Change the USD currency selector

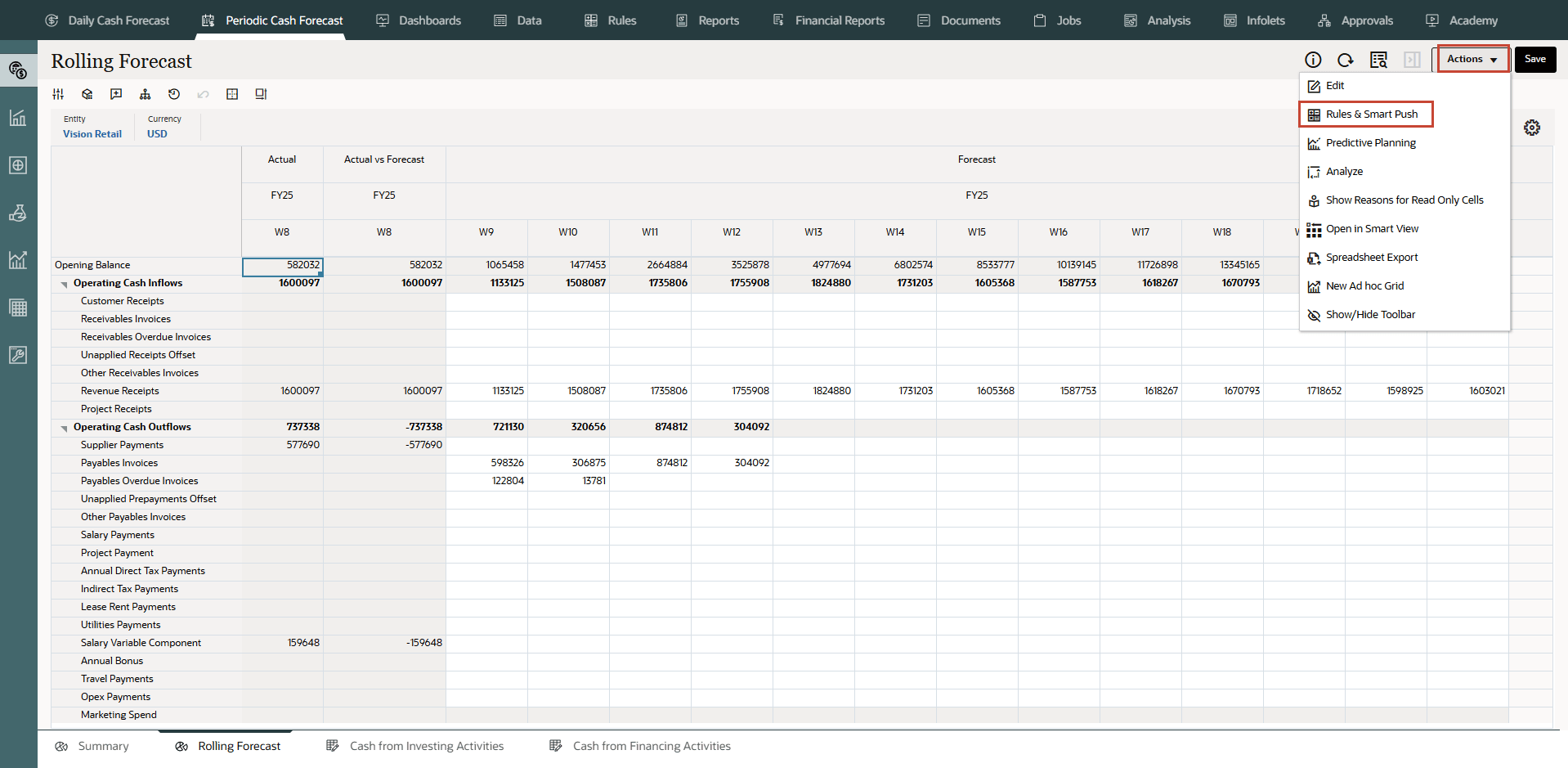tap(157, 134)
